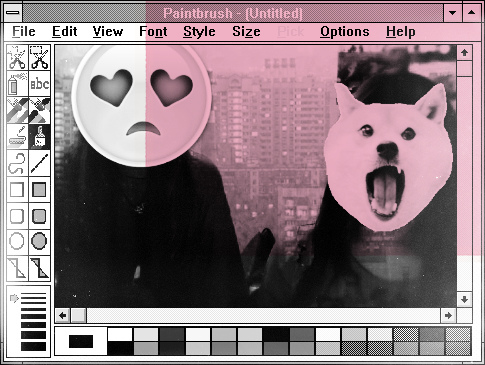Viewport: 485px width, 365px height.
Task: Select the thickest line width
Action: click(x=33, y=347)
